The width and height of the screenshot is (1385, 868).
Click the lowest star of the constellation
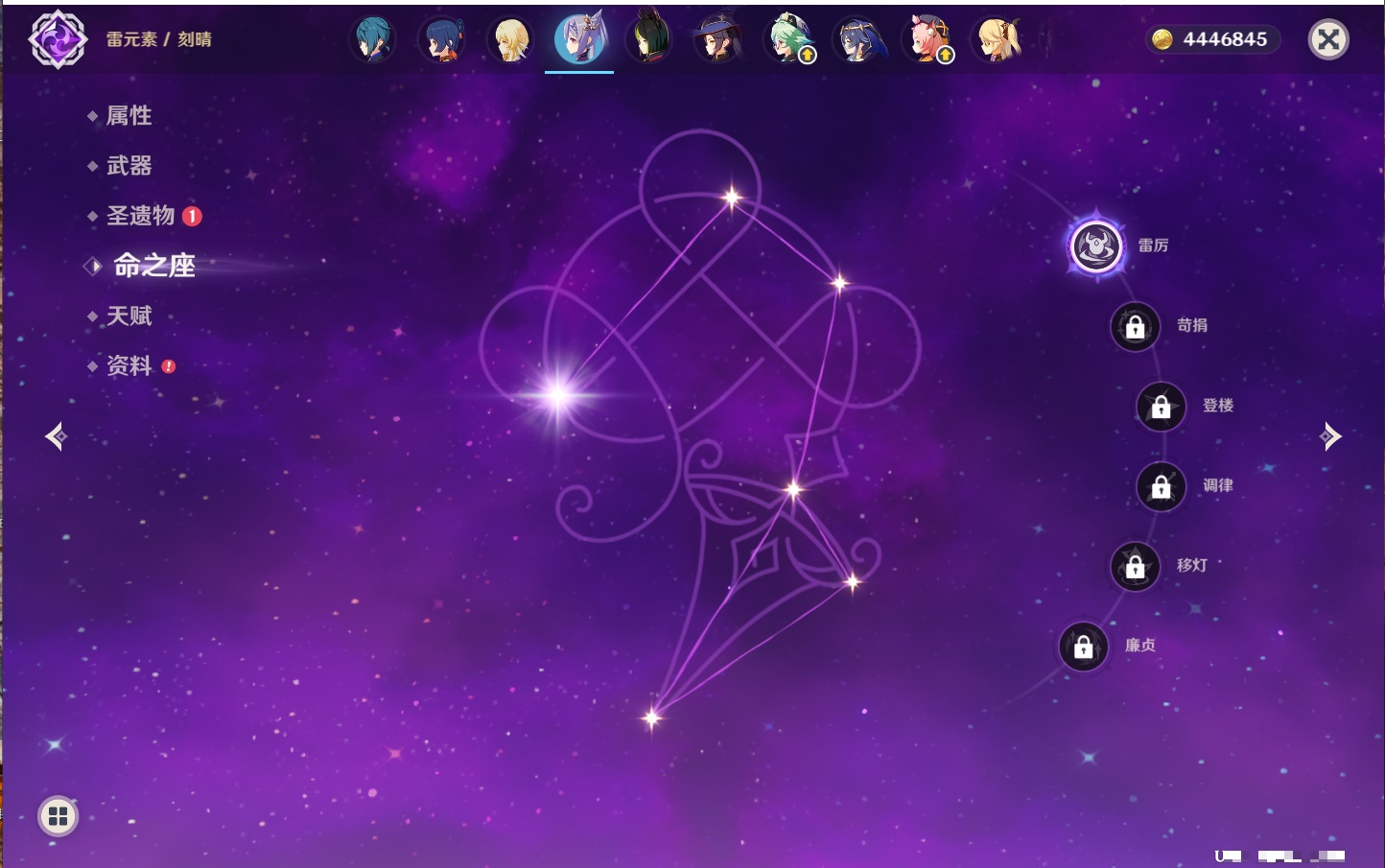652,717
